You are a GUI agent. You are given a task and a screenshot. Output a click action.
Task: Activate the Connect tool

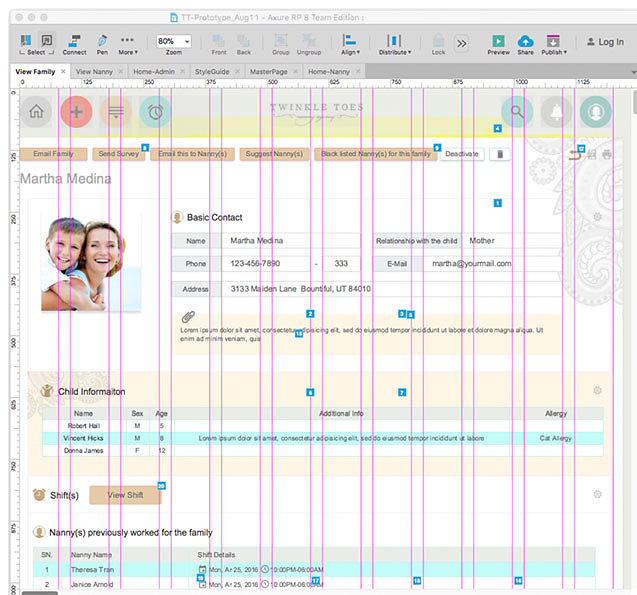click(x=74, y=44)
